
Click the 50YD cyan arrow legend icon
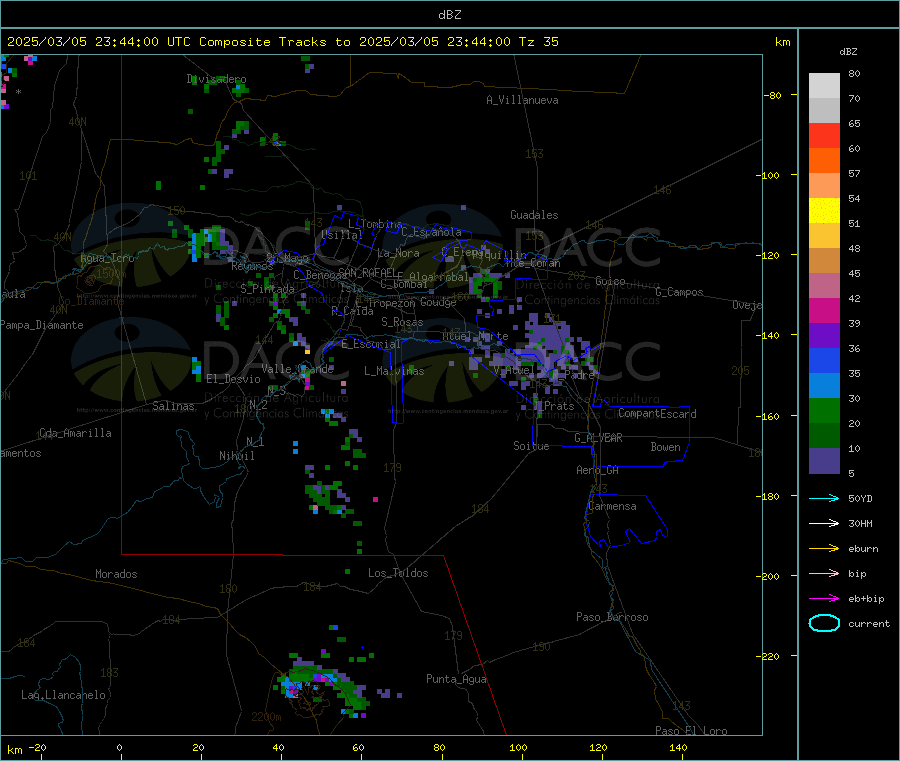point(824,498)
